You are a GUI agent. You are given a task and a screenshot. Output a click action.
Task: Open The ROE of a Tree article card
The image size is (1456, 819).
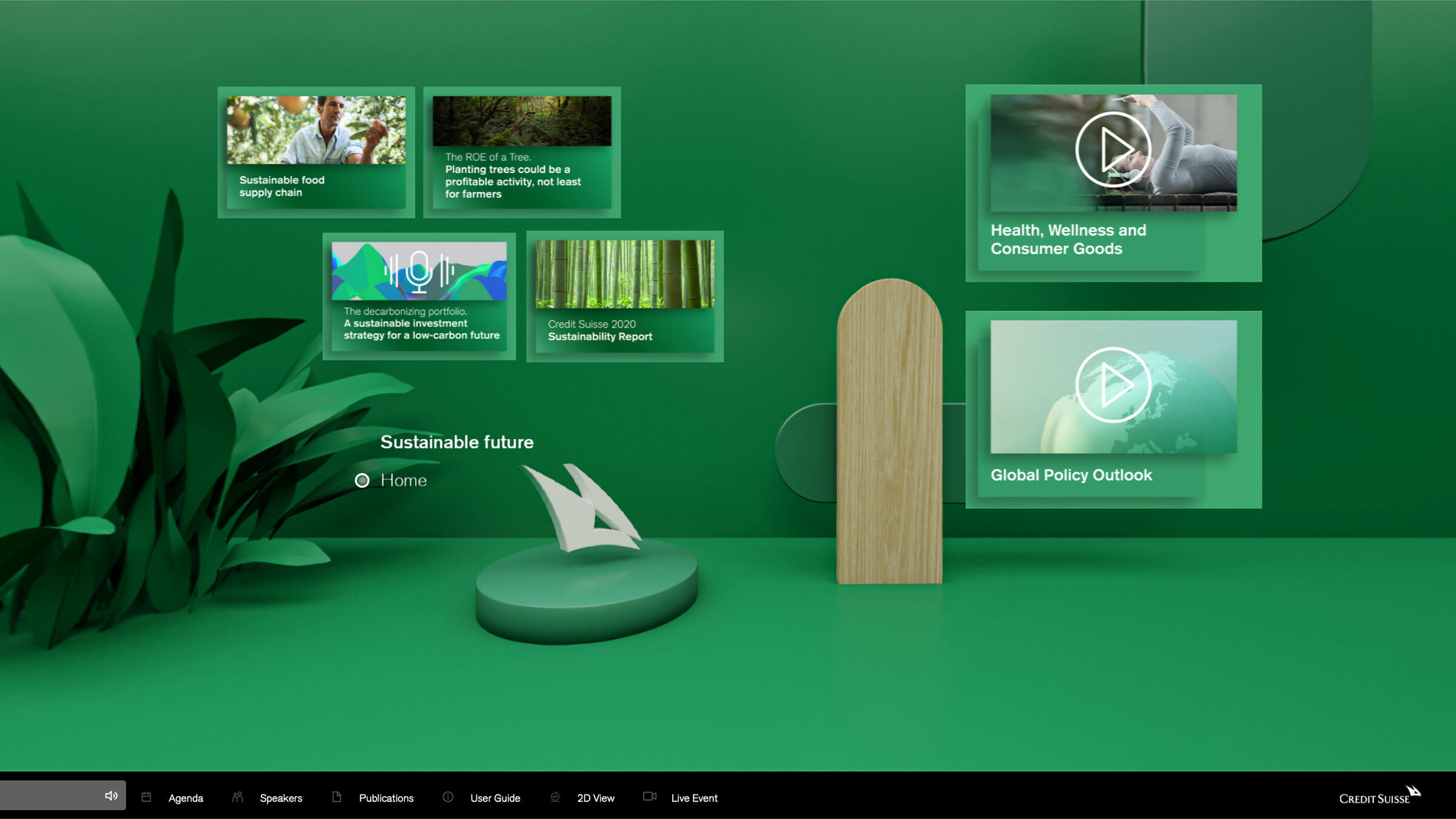(x=522, y=152)
